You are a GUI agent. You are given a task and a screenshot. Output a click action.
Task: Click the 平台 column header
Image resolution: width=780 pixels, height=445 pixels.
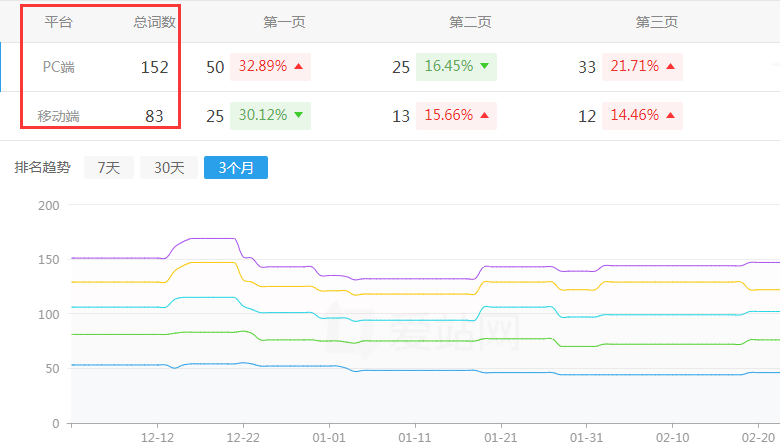[59, 21]
